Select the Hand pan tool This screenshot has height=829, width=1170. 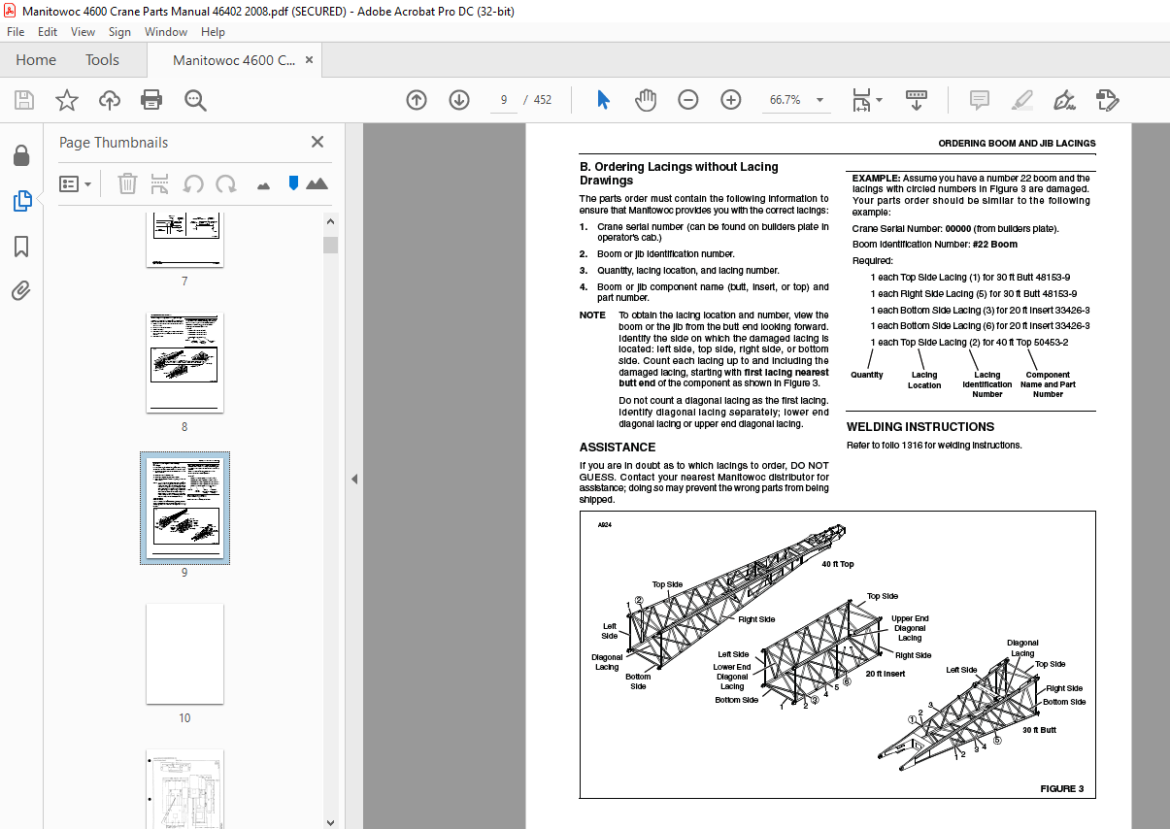[x=645, y=100]
